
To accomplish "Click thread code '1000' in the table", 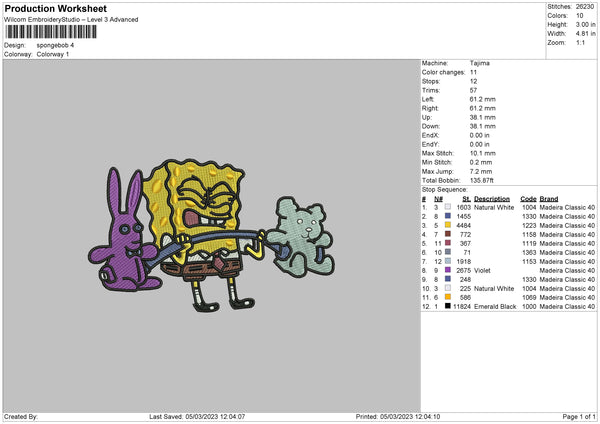I will point(529,306).
